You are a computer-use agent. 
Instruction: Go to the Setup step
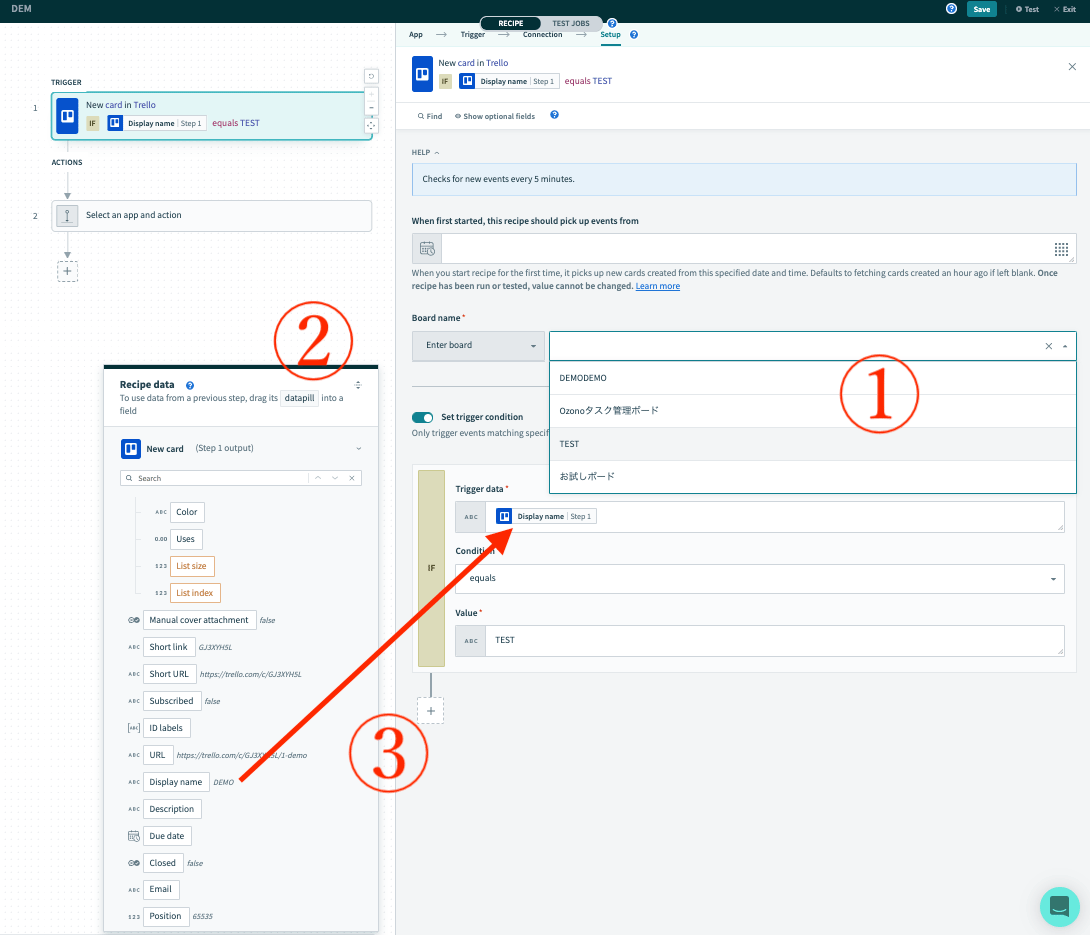pos(610,35)
